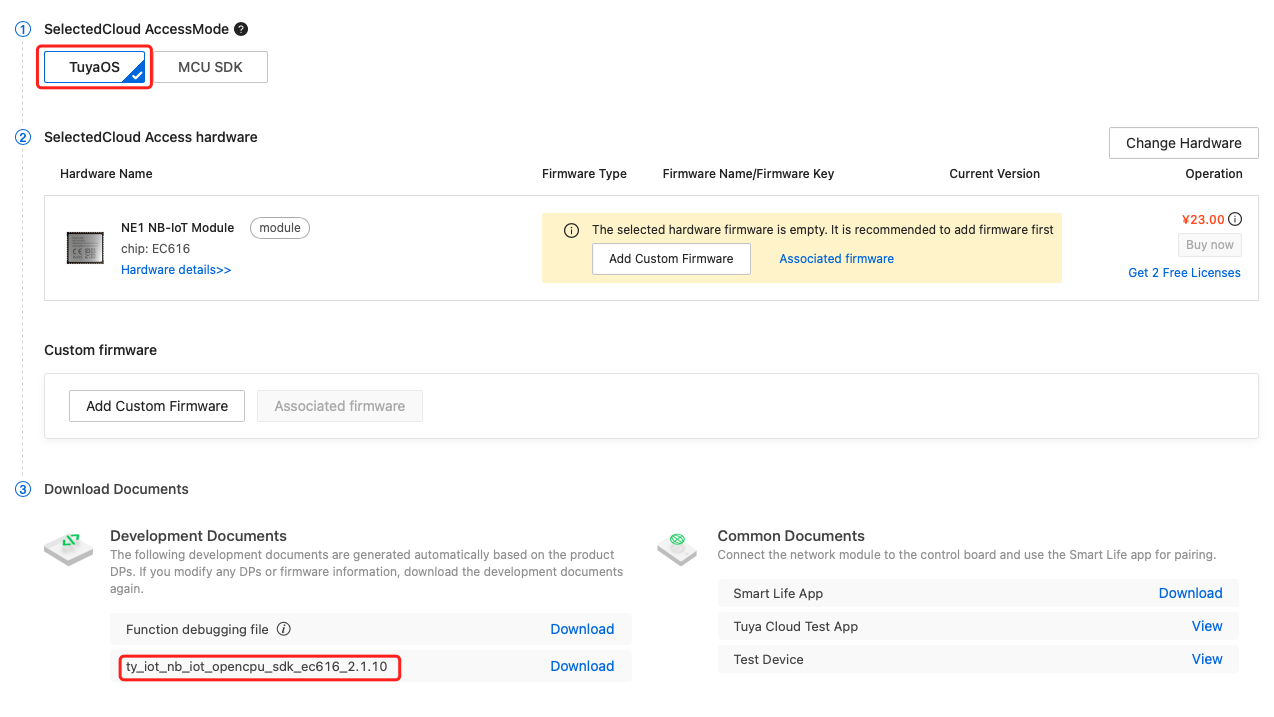Download the Function debugging file
The width and height of the screenshot is (1274, 717).
click(582, 629)
